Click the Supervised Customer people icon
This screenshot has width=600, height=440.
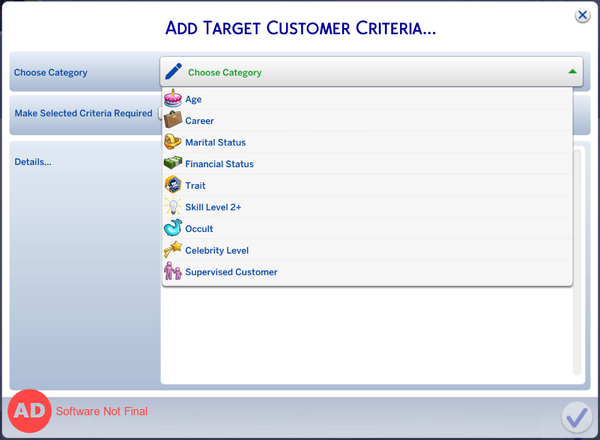click(x=173, y=272)
